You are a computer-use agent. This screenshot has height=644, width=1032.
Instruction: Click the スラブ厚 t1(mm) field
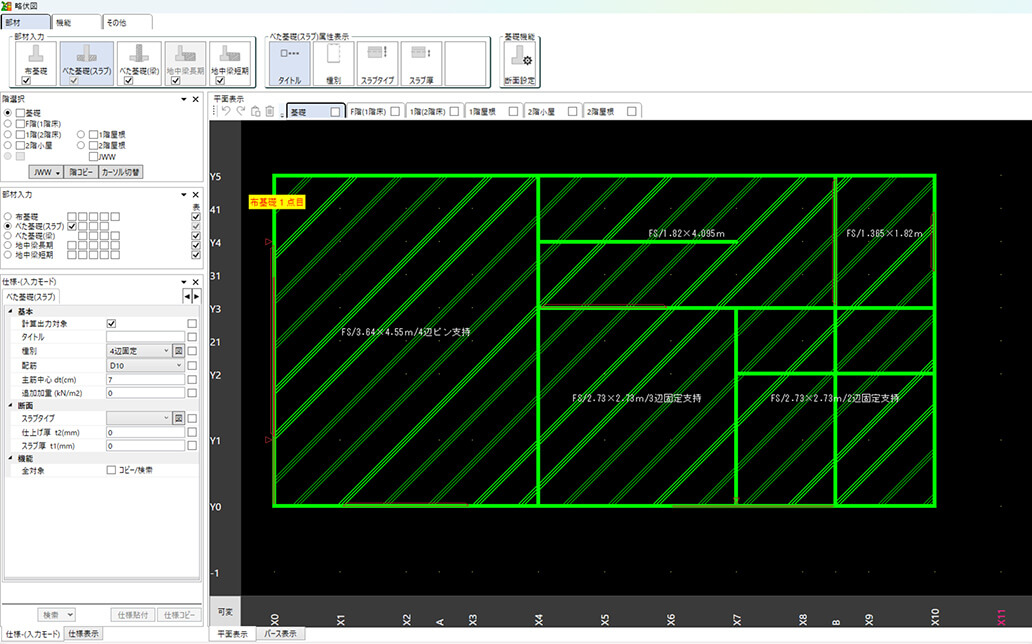pos(145,446)
